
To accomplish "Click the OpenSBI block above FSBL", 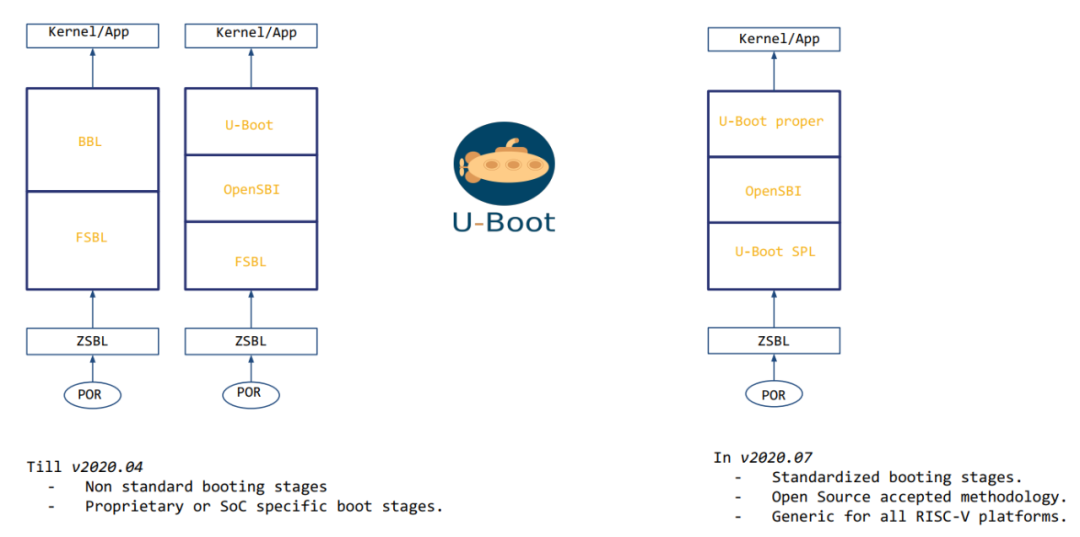I will pos(250,188).
